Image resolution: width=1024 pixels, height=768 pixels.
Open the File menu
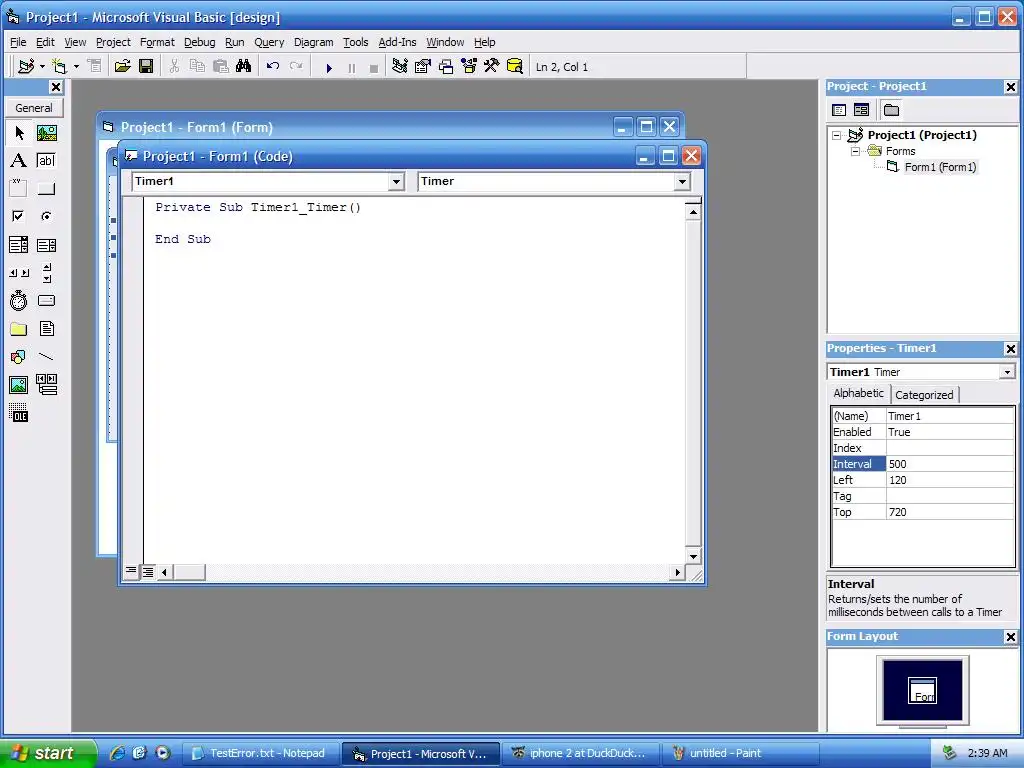[18, 42]
